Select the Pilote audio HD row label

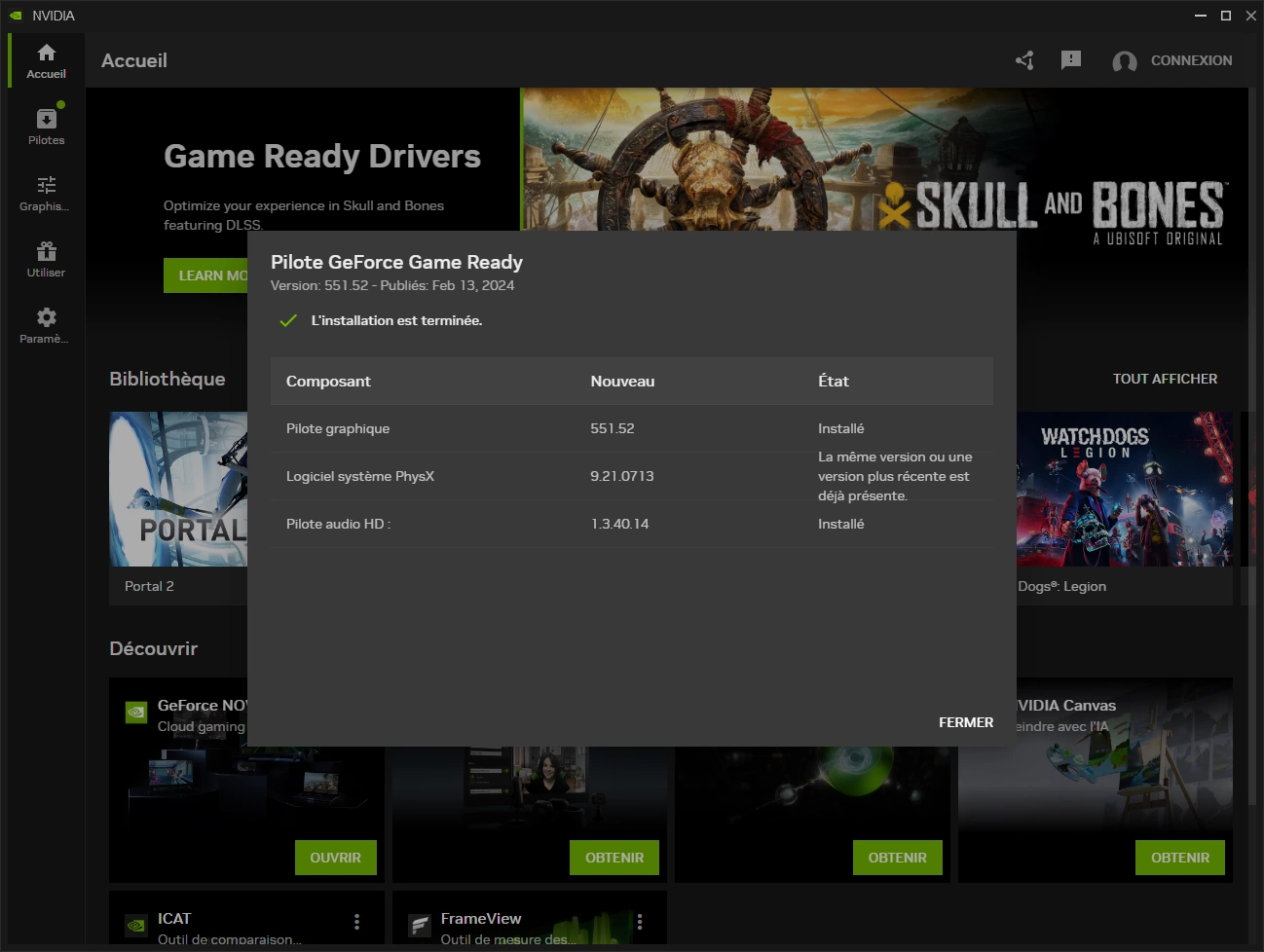pyautogui.click(x=338, y=524)
